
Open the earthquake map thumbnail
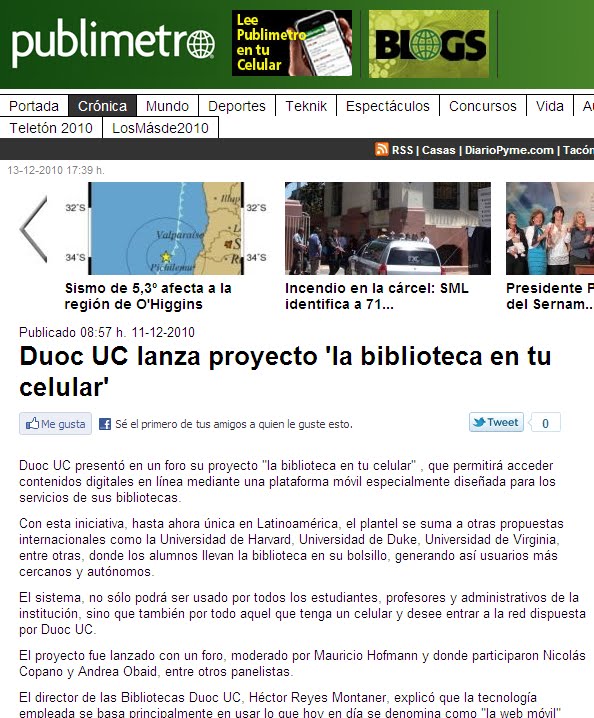coord(166,228)
